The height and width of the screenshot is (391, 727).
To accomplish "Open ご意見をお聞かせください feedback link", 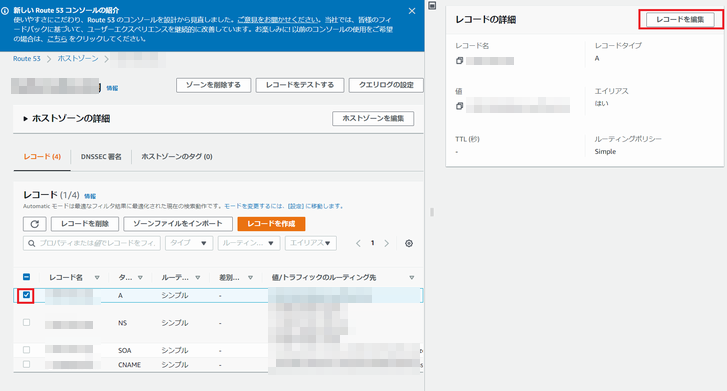I will 278,20.
